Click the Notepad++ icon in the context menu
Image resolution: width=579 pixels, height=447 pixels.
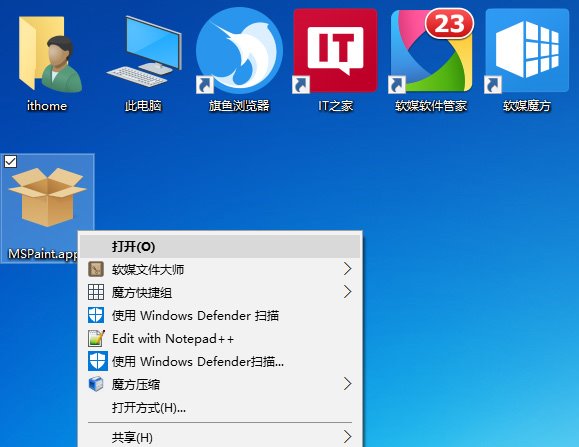tap(96, 338)
